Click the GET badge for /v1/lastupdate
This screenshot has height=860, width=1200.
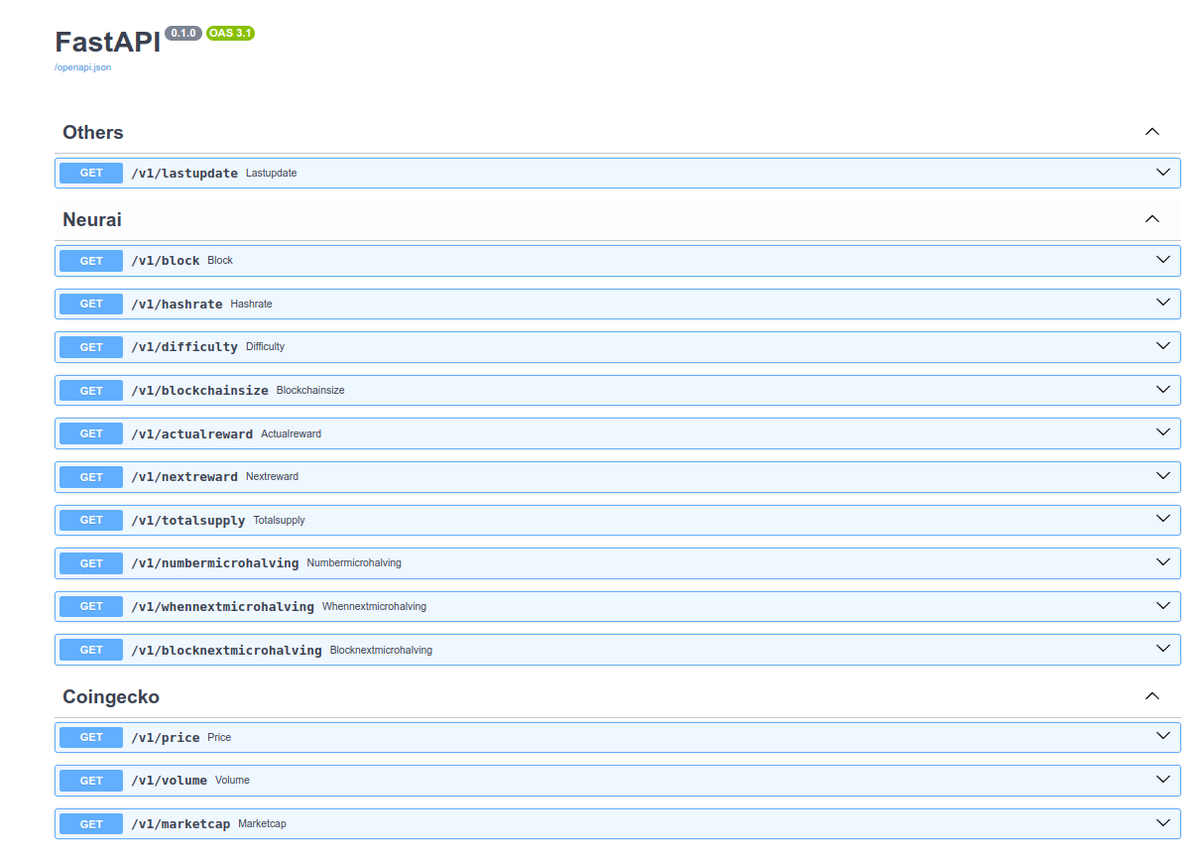(x=91, y=173)
